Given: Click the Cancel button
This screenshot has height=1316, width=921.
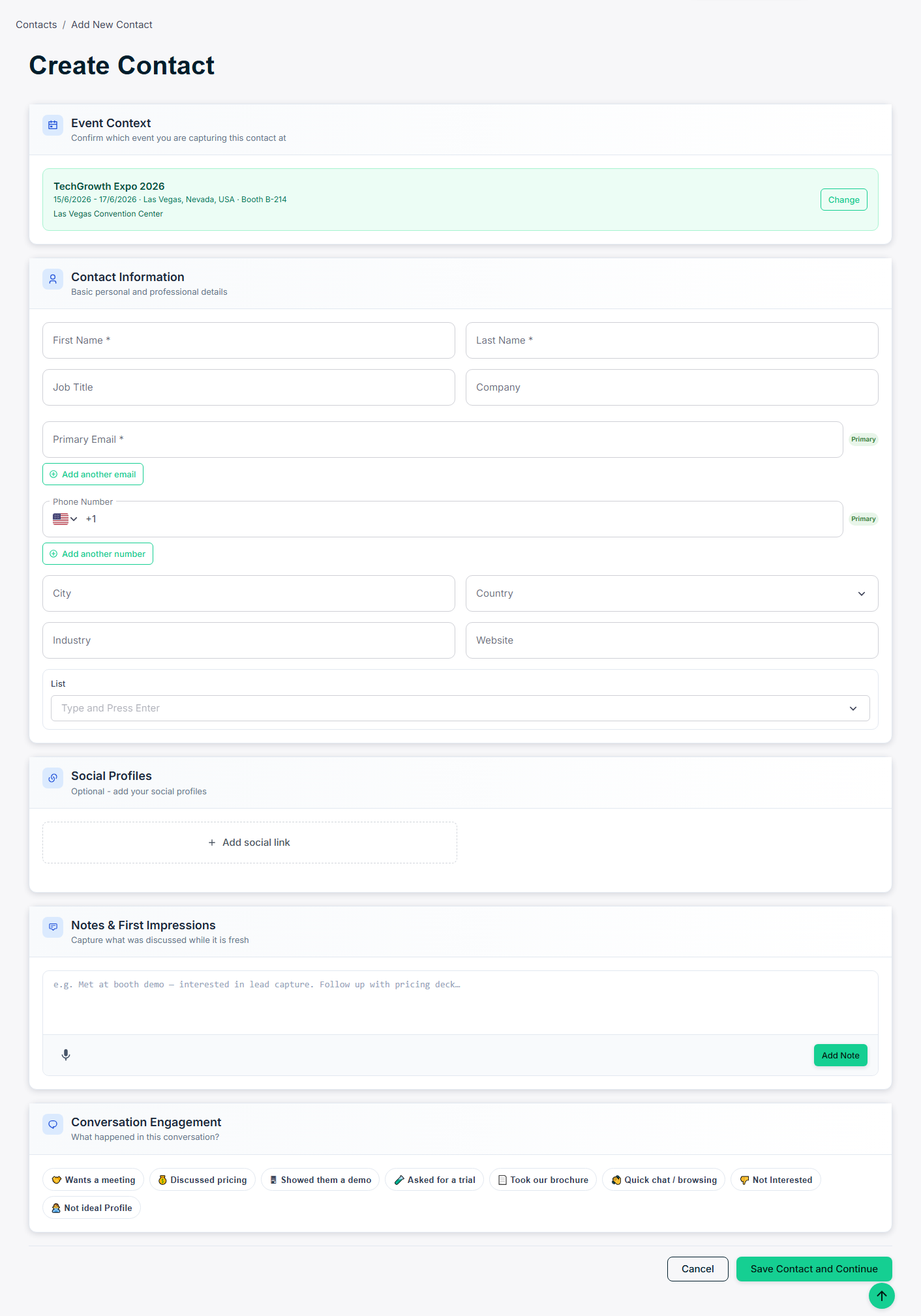Looking at the screenshot, I should [x=697, y=1268].
